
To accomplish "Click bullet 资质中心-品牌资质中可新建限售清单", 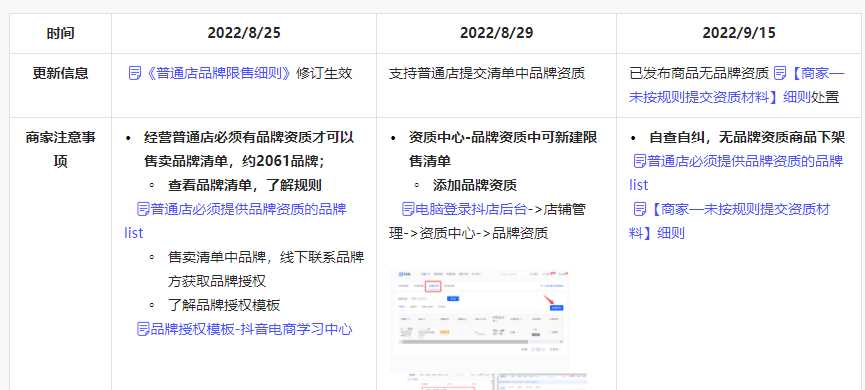I will (503, 149).
